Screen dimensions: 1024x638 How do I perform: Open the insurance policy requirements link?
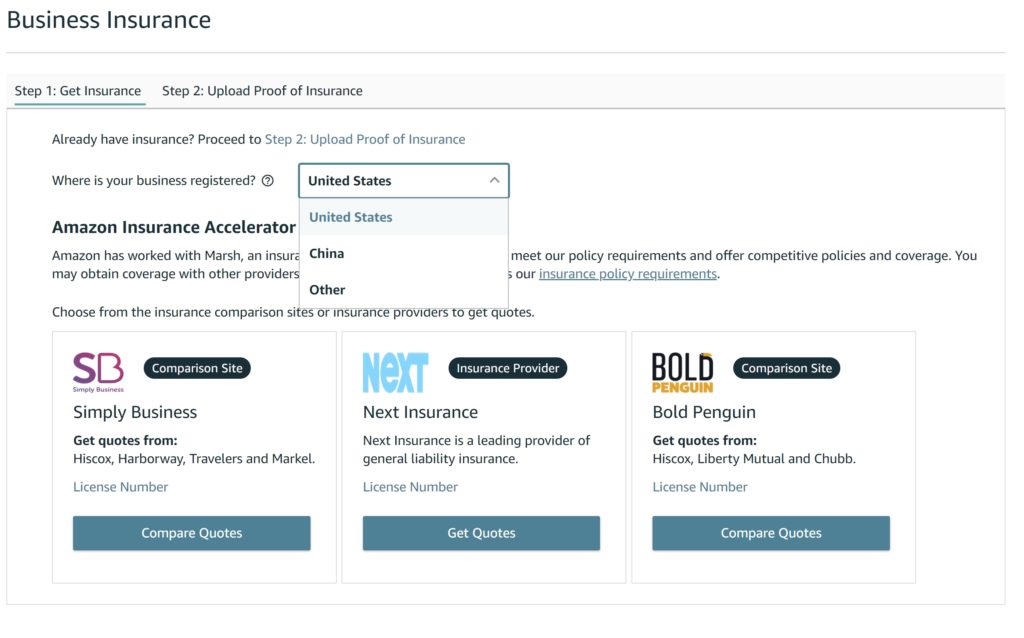[628, 274]
